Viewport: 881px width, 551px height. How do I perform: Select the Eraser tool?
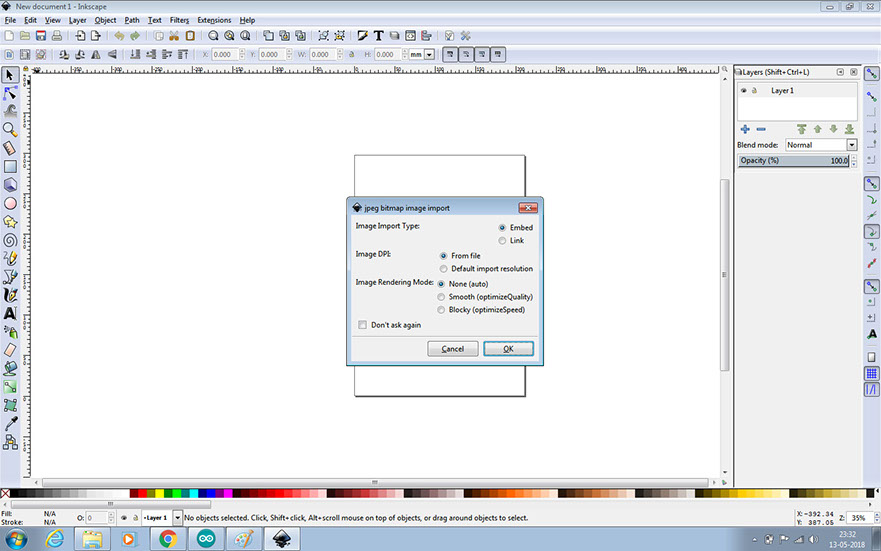[10, 350]
